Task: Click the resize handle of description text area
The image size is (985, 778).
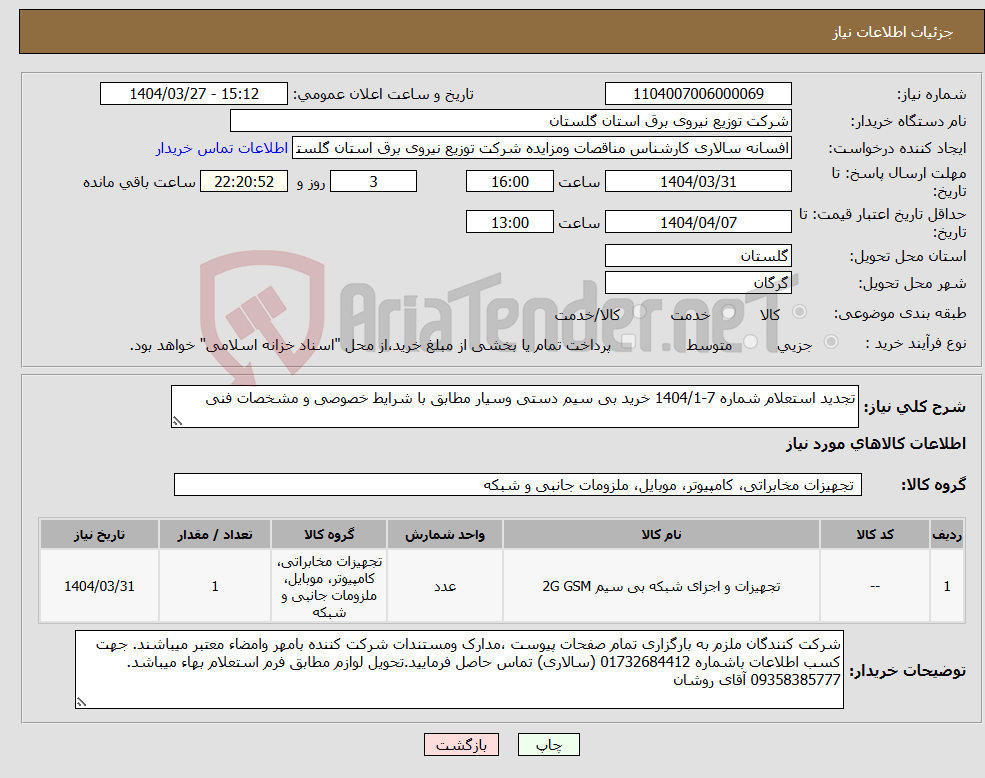Action: pyautogui.click(x=177, y=422)
